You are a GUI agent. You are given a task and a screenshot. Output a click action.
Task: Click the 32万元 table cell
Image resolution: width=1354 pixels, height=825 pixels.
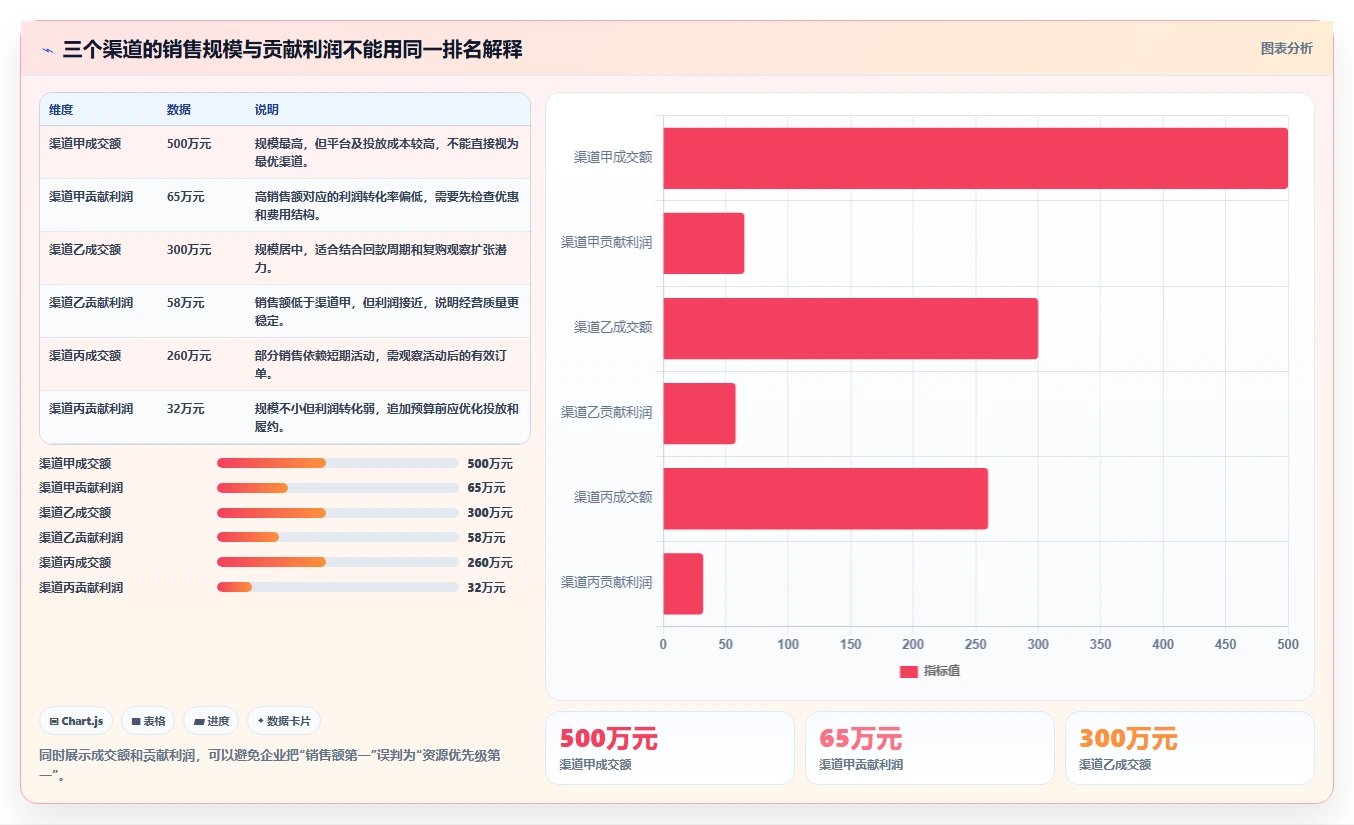click(186, 409)
